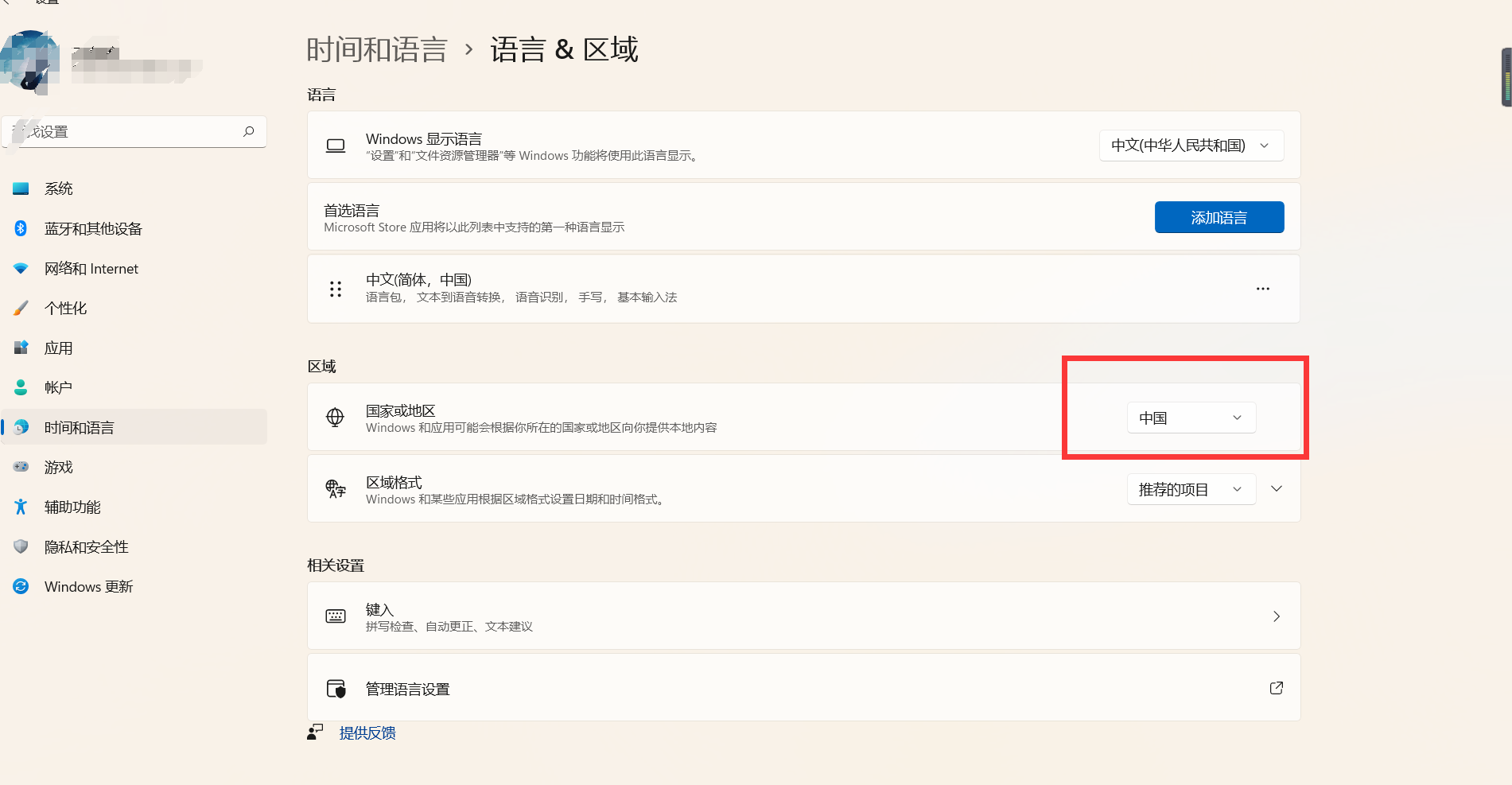Image resolution: width=1512 pixels, height=785 pixels.
Task: Click the 添加语言 button
Action: pyautogui.click(x=1219, y=217)
